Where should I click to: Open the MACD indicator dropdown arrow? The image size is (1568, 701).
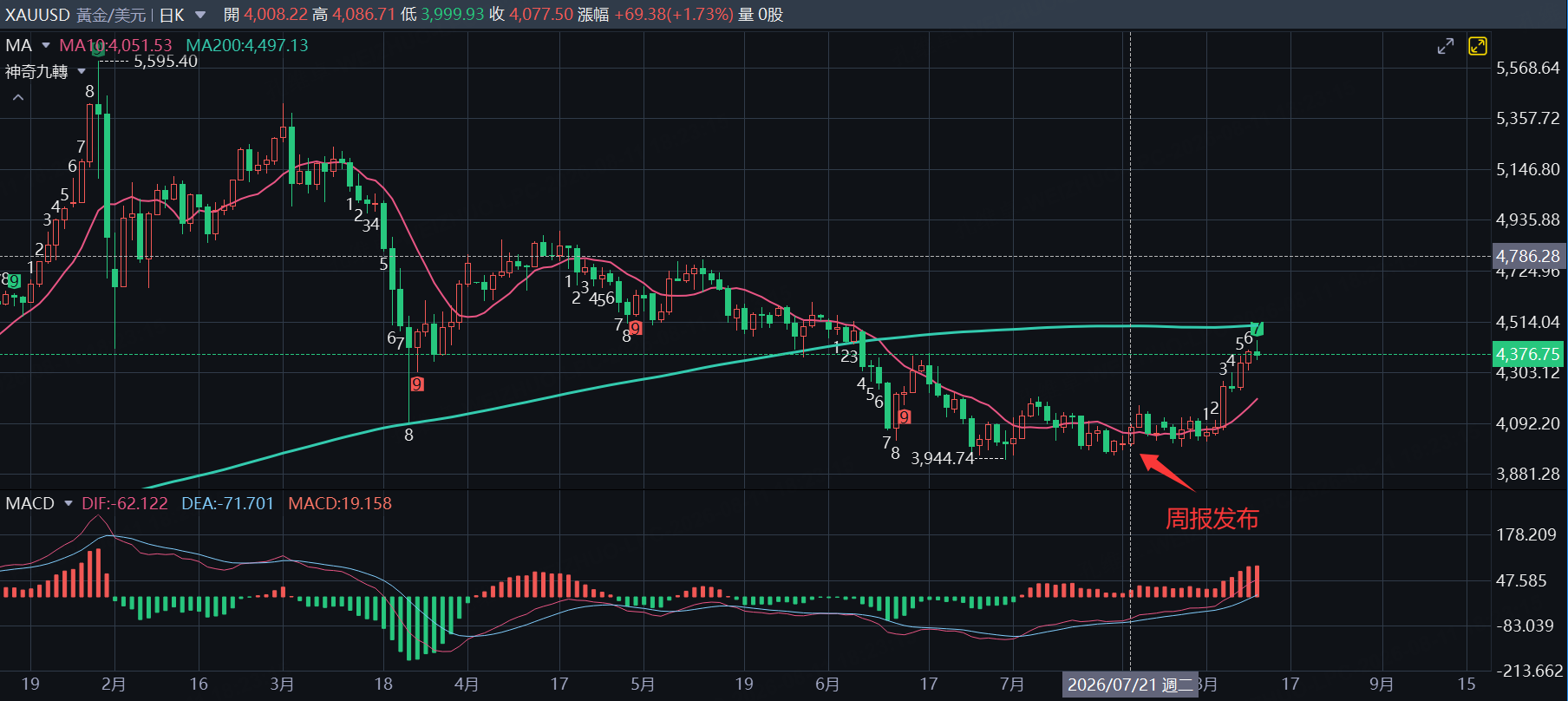[68, 503]
